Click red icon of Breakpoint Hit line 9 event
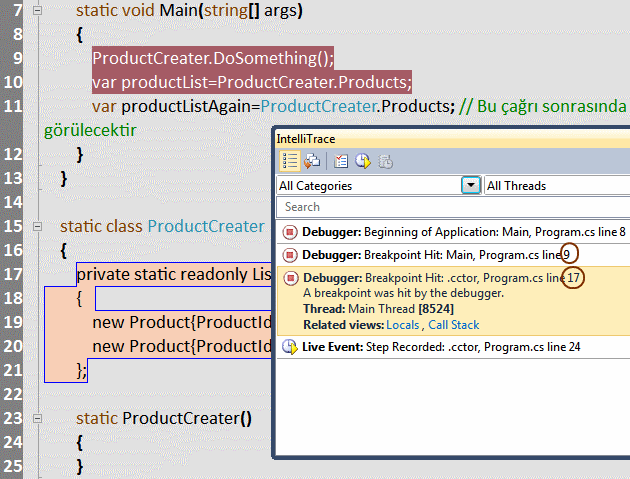Screen dimensions: 630x479 coord(290,255)
